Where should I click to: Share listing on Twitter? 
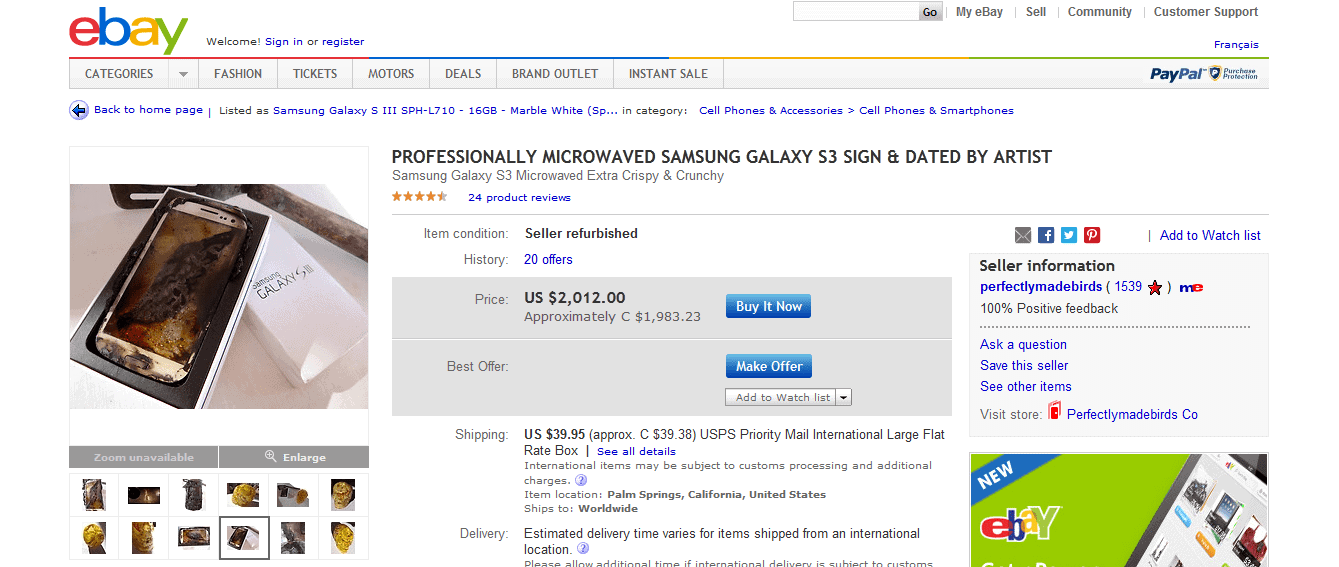click(x=1069, y=235)
